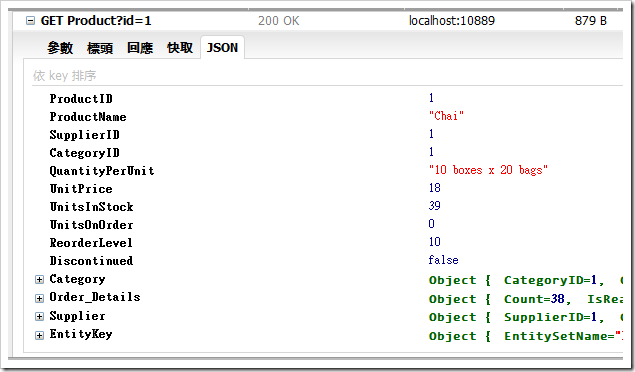This screenshot has width=635, height=372.
Task: Click the UnitsInStock value 39
Action: (x=435, y=206)
